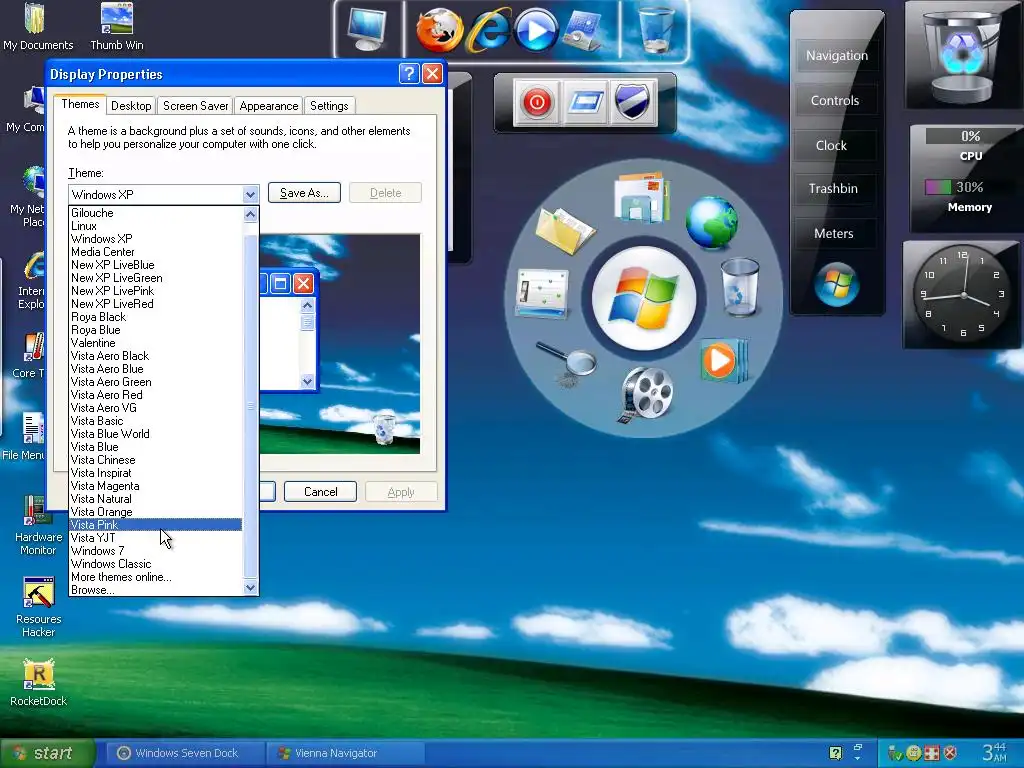Choose Media Center theme from list
Image resolution: width=1024 pixels, height=768 pixels.
tap(155, 251)
